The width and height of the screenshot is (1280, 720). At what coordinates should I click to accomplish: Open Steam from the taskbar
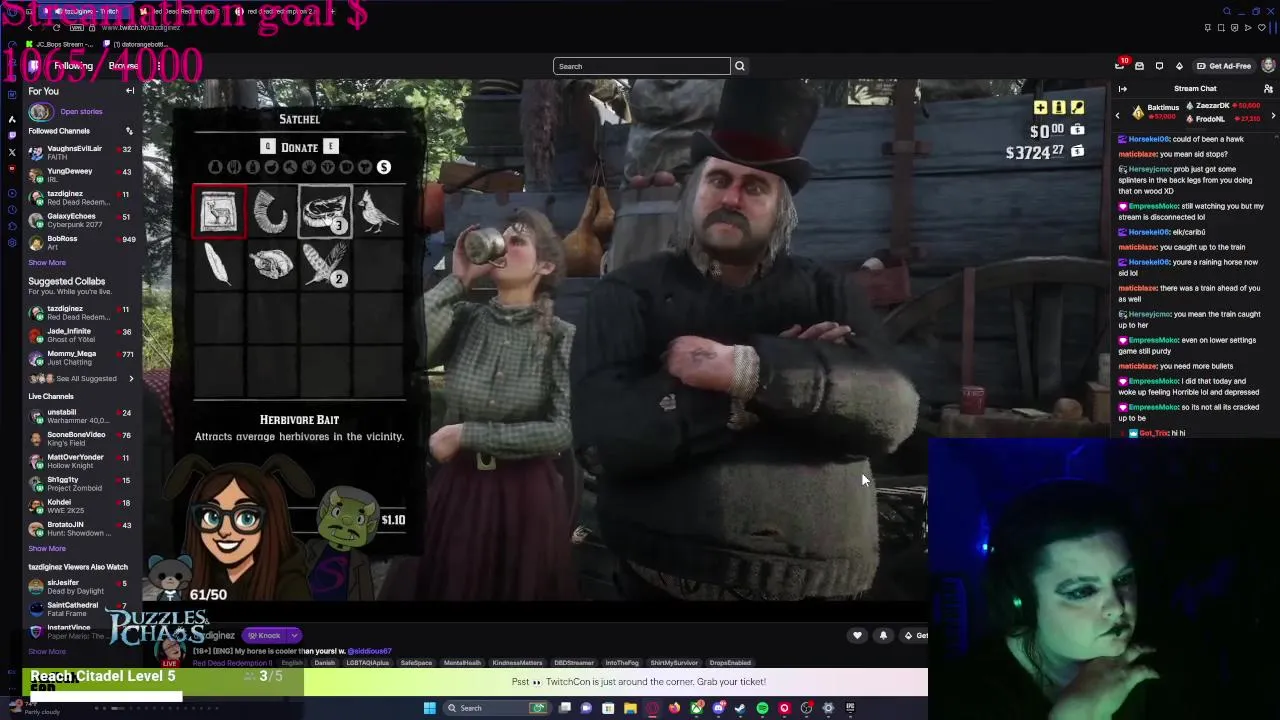pos(741,708)
